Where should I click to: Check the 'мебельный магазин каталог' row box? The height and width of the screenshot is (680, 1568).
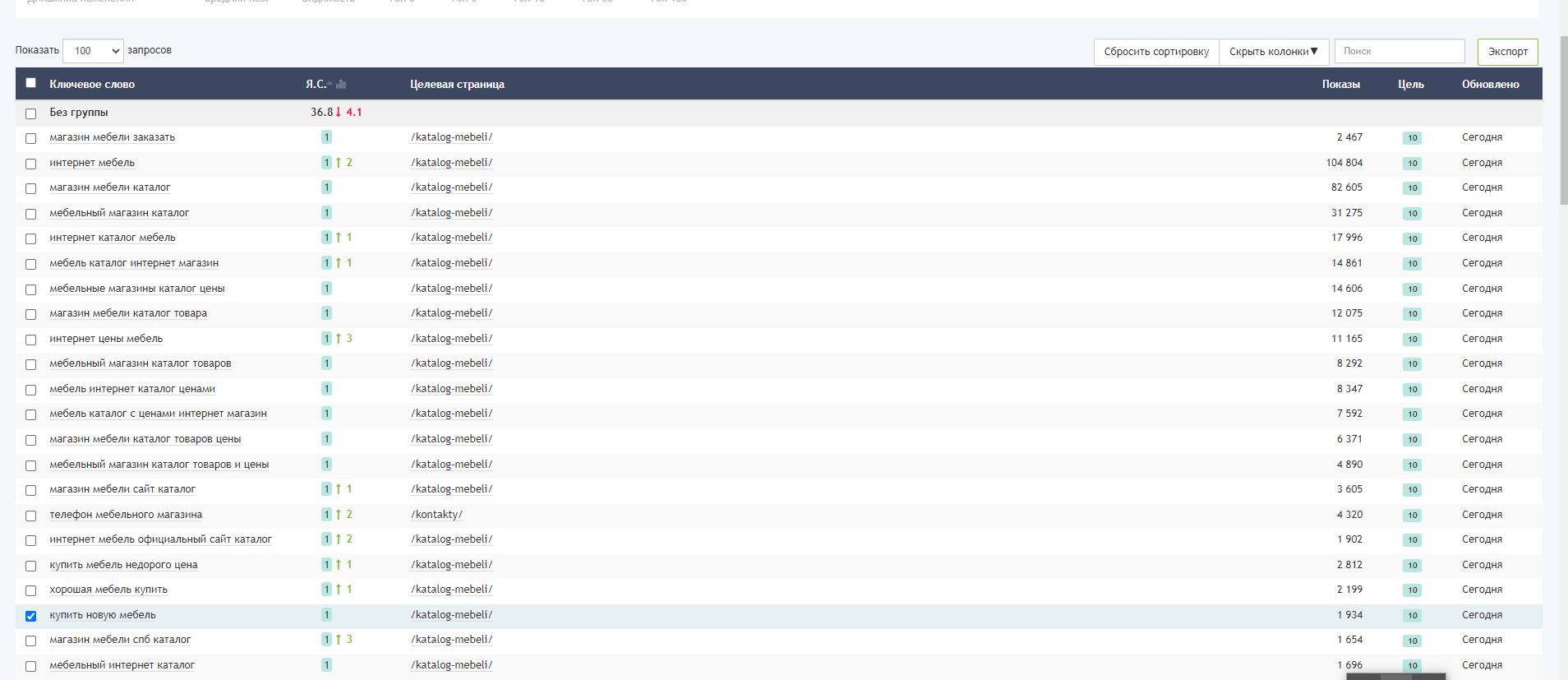31,214
